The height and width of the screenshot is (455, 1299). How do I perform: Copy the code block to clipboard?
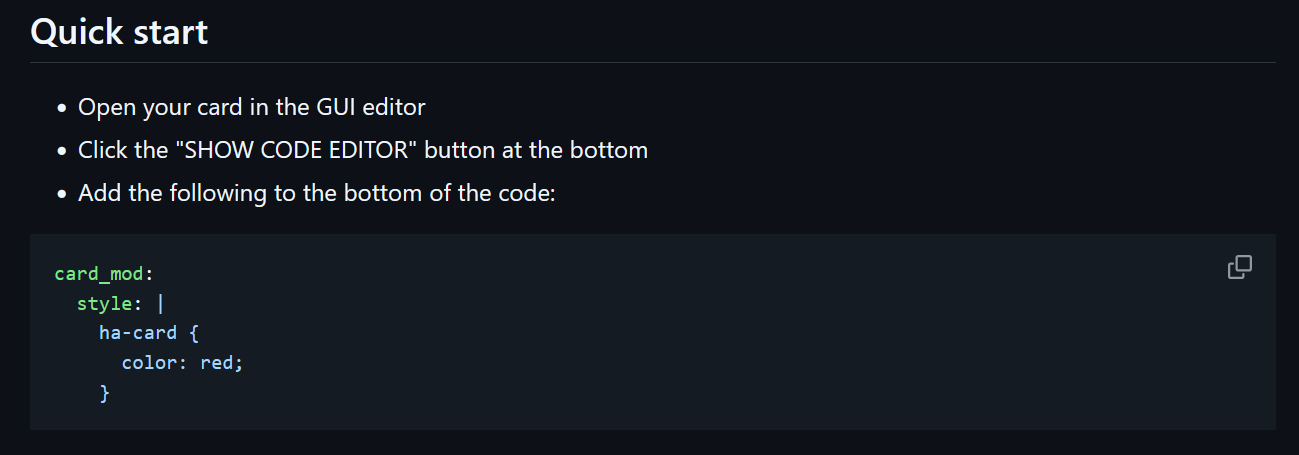point(1240,267)
